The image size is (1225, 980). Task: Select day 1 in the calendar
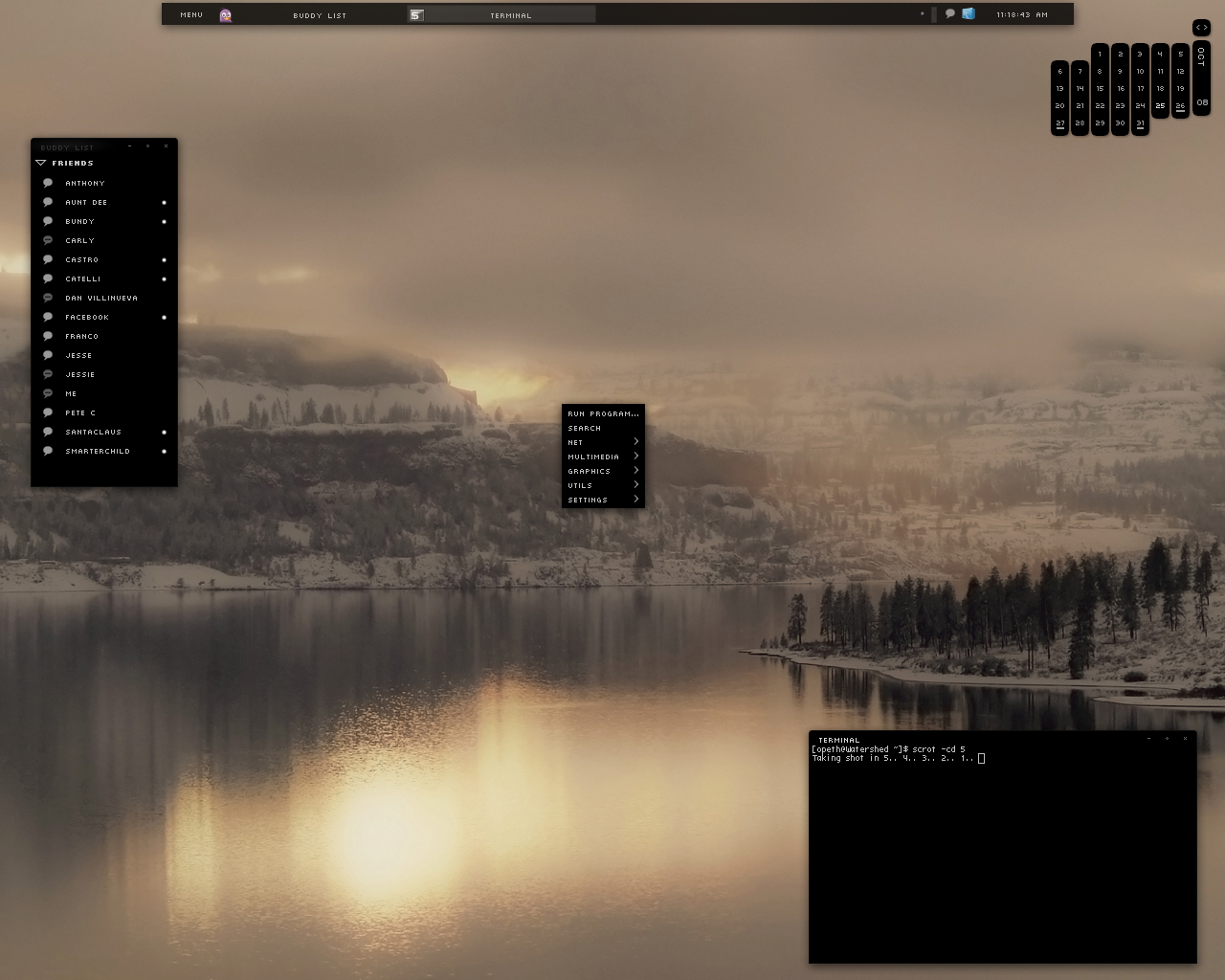[x=1100, y=54]
